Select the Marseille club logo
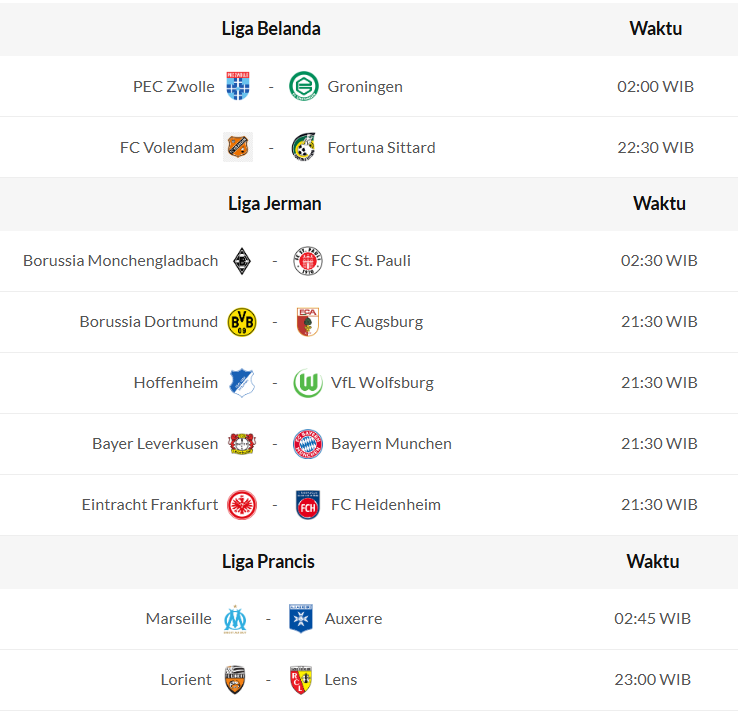Viewport: 738px width, 711px height. (236, 619)
